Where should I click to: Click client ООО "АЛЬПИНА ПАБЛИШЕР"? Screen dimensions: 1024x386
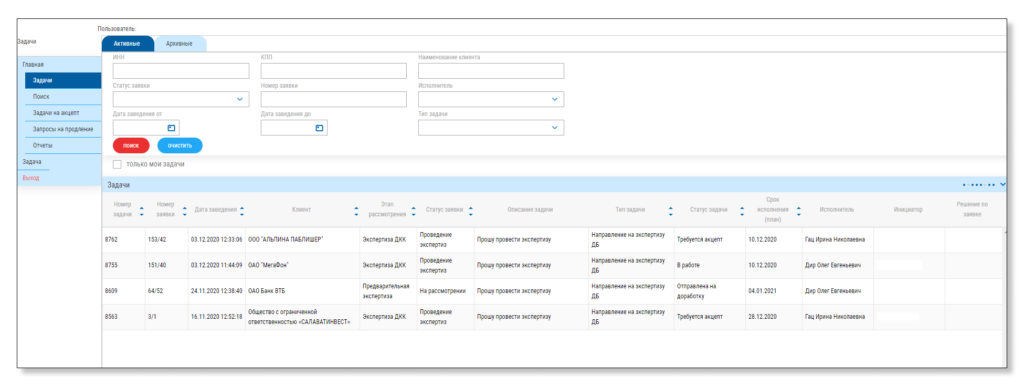(285, 240)
